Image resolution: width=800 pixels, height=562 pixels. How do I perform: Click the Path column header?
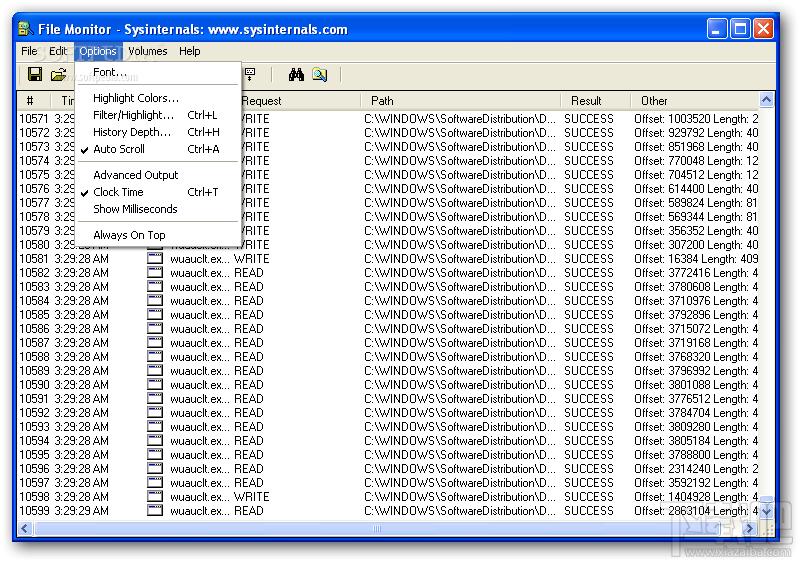[461, 101]
